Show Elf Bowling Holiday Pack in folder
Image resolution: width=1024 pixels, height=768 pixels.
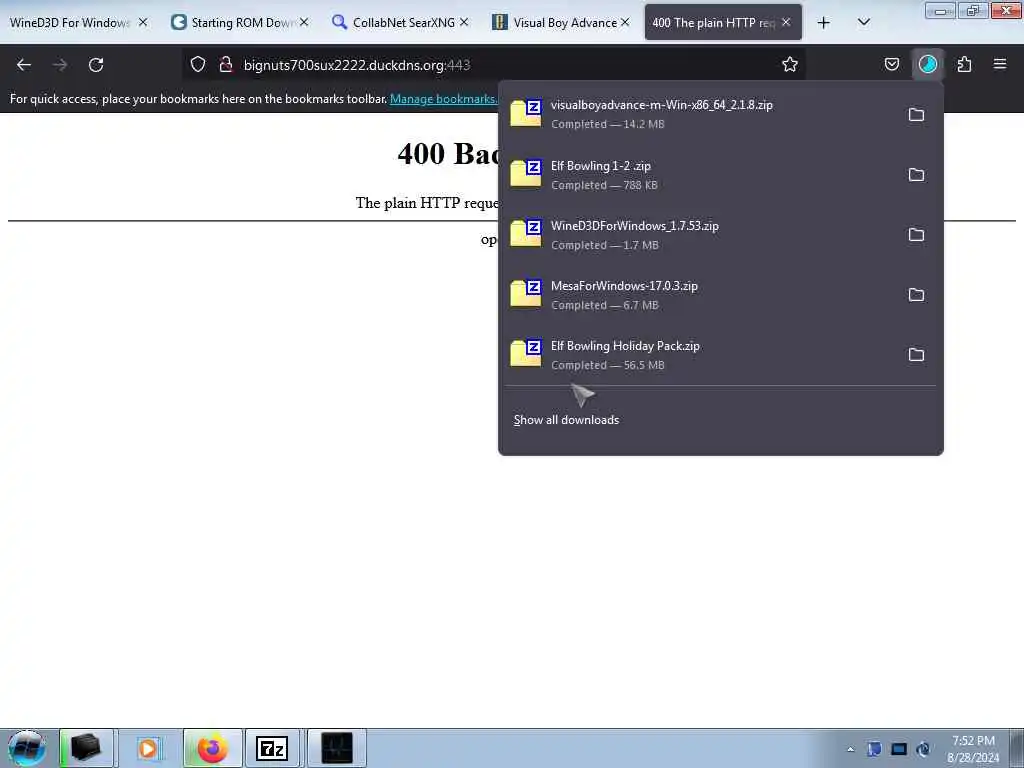pos(916,355)
